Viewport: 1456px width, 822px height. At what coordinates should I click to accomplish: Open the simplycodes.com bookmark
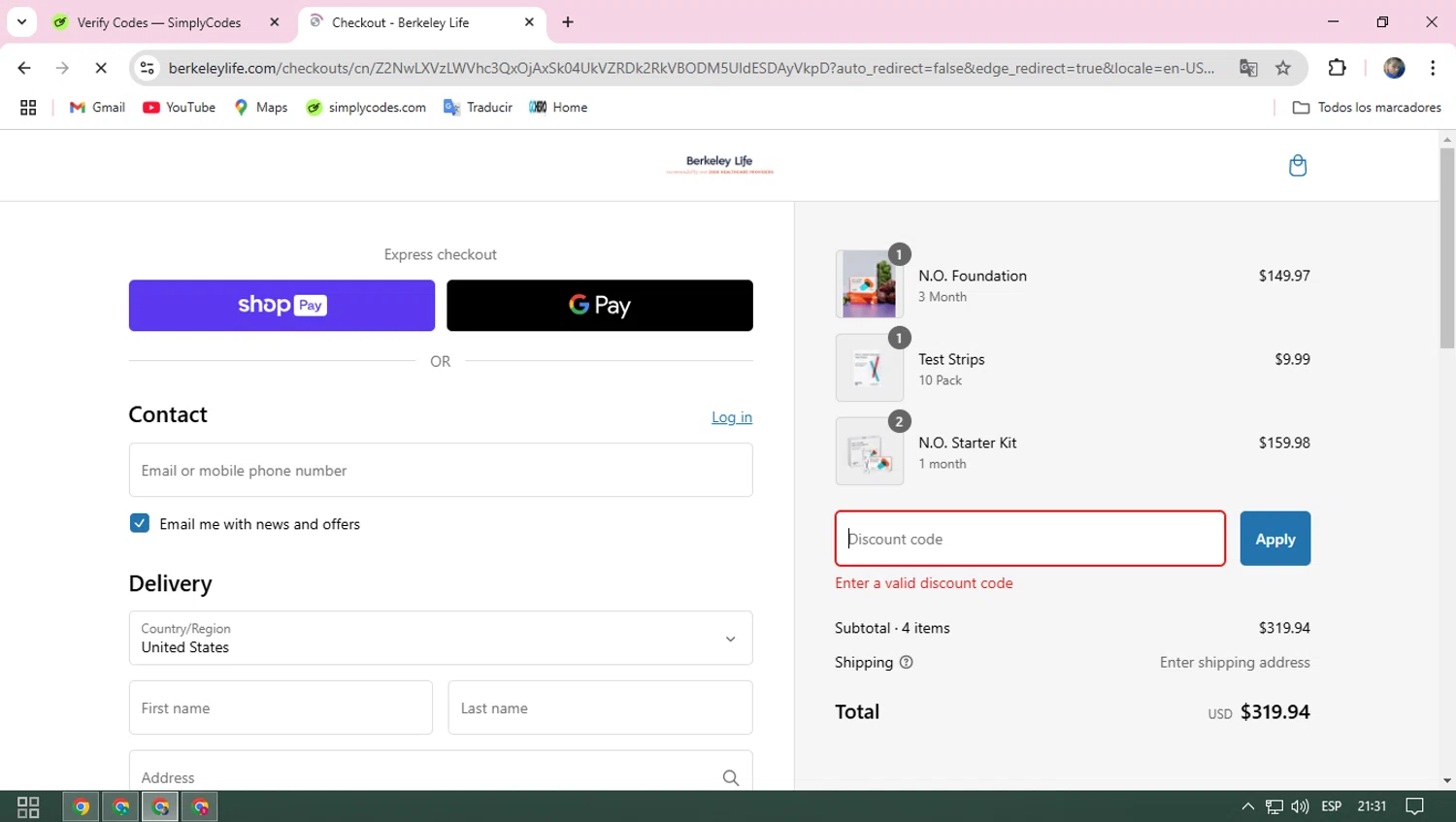(366, 108)
